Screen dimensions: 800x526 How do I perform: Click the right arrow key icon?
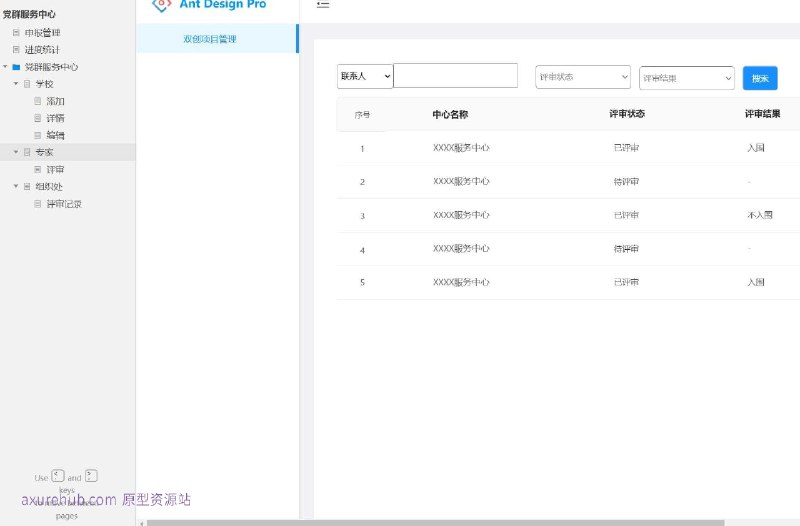tap(91, 476)
